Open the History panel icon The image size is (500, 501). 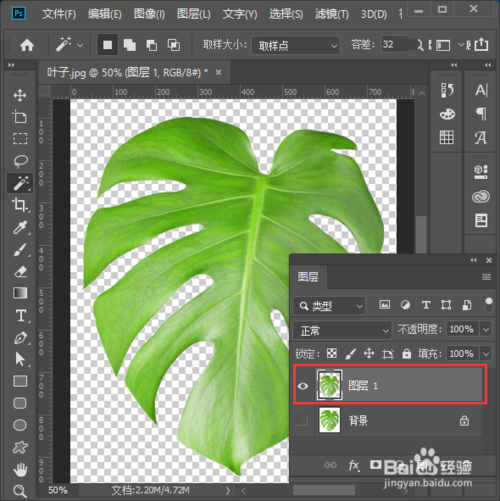(x=447, y=90)
